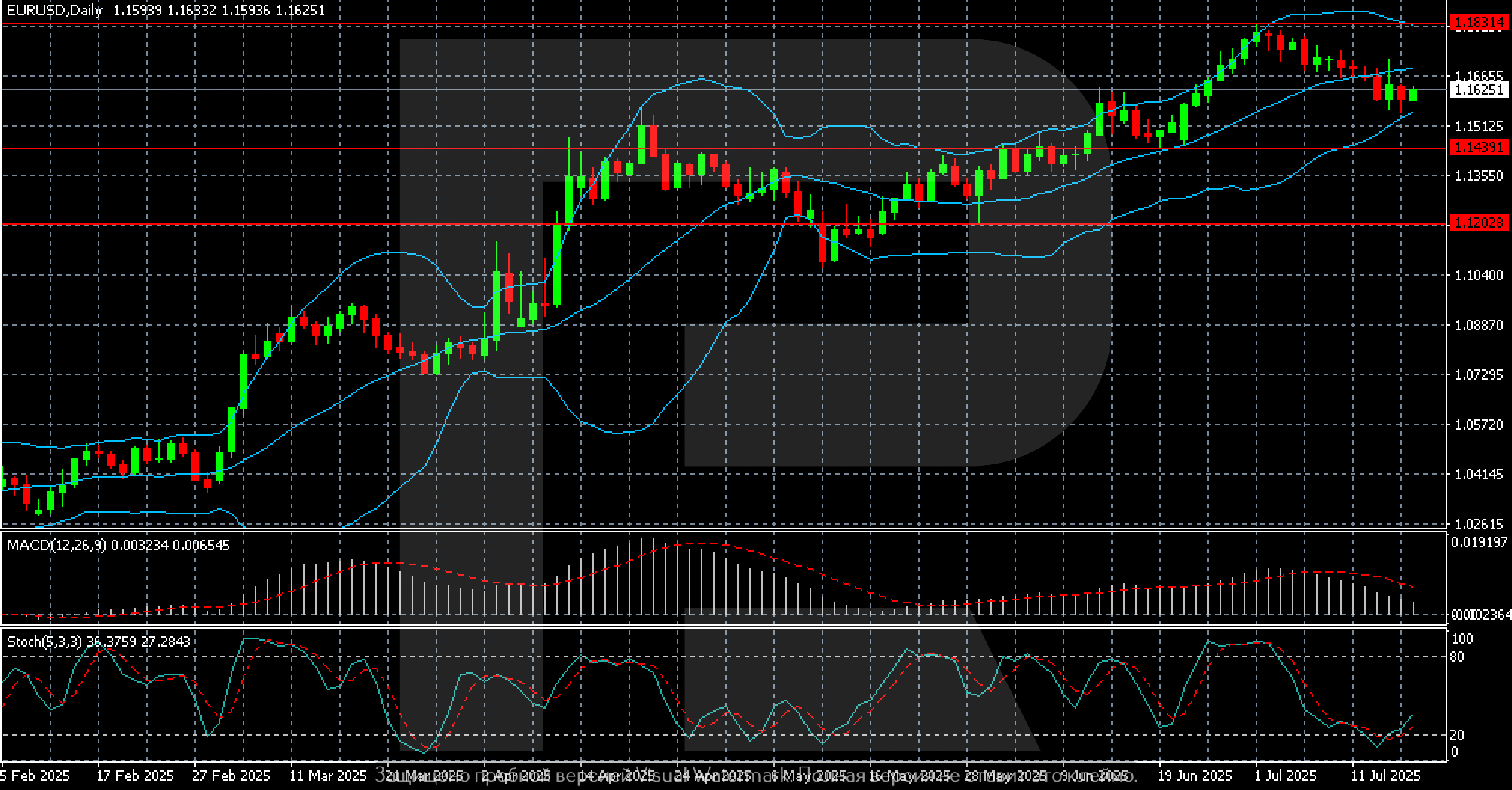The image size is (1512, 790).
Task: Click the red 1.12028 price level tag
Action: click(1478, 223)
